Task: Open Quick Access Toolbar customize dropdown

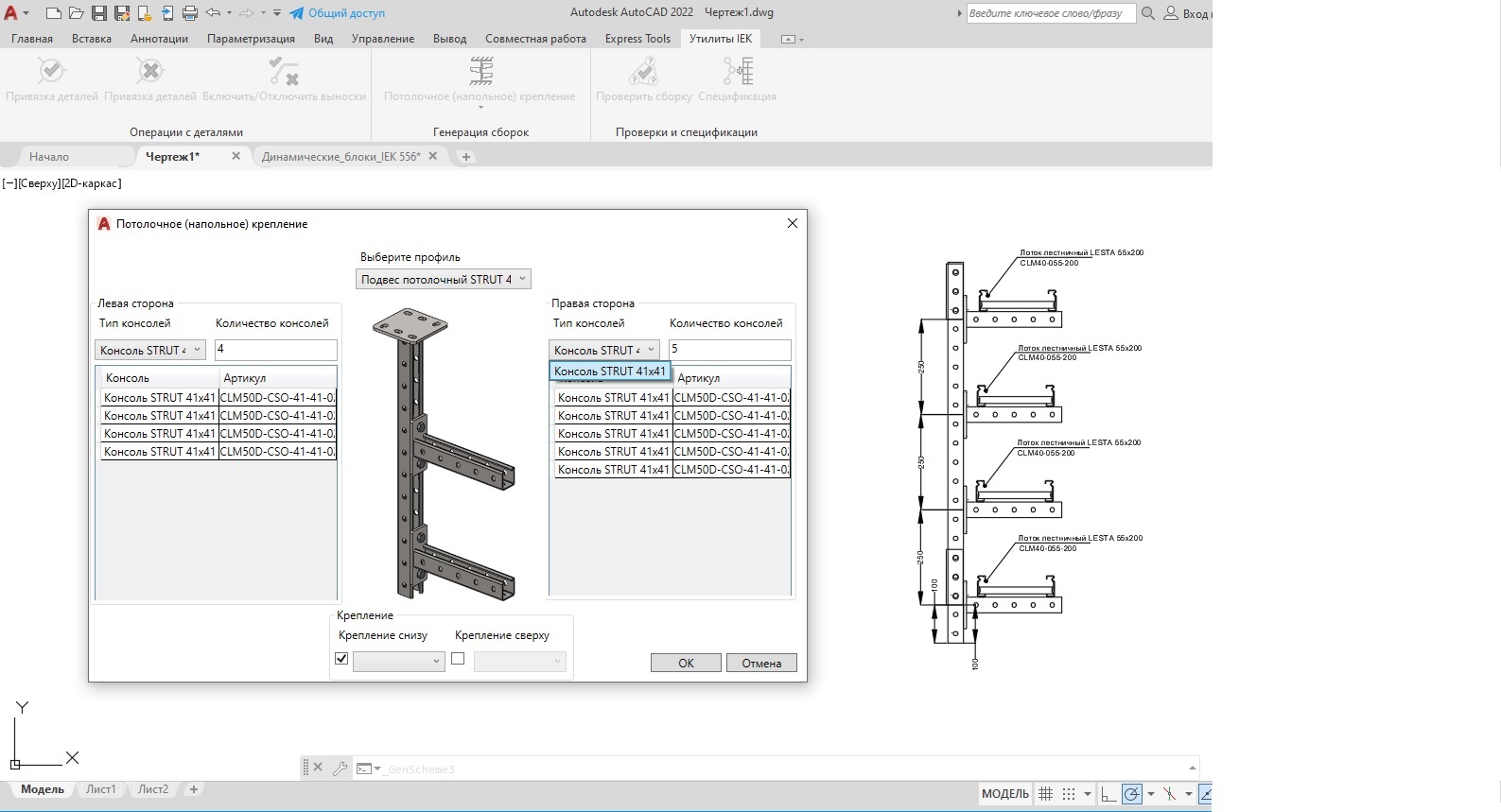Action: pyautogui.click(x=277, y=13)
